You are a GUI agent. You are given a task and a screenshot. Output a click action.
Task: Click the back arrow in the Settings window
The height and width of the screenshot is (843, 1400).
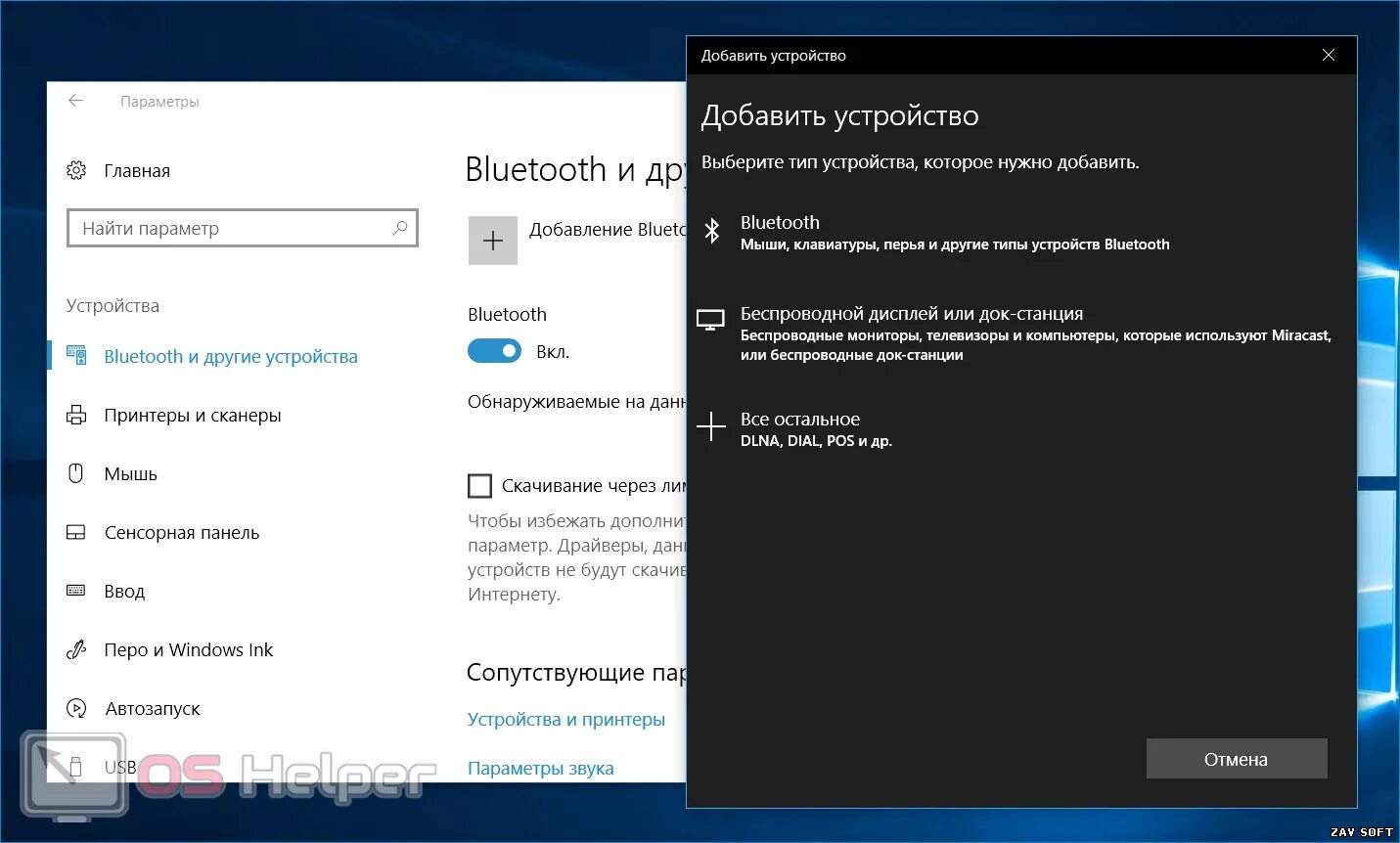click(75, 101)
